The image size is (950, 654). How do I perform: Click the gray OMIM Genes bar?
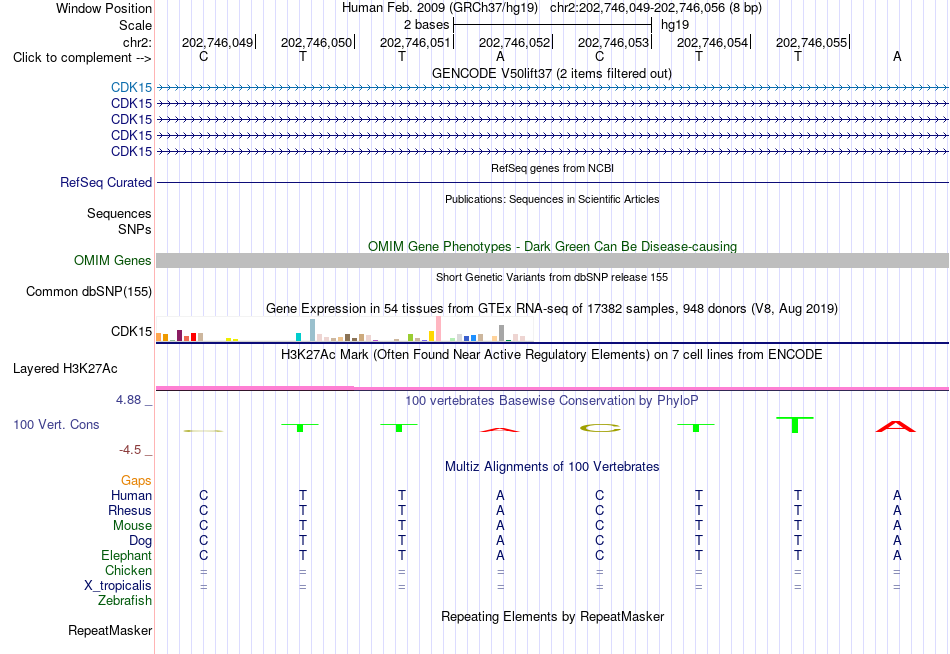[x=552, y=261]
